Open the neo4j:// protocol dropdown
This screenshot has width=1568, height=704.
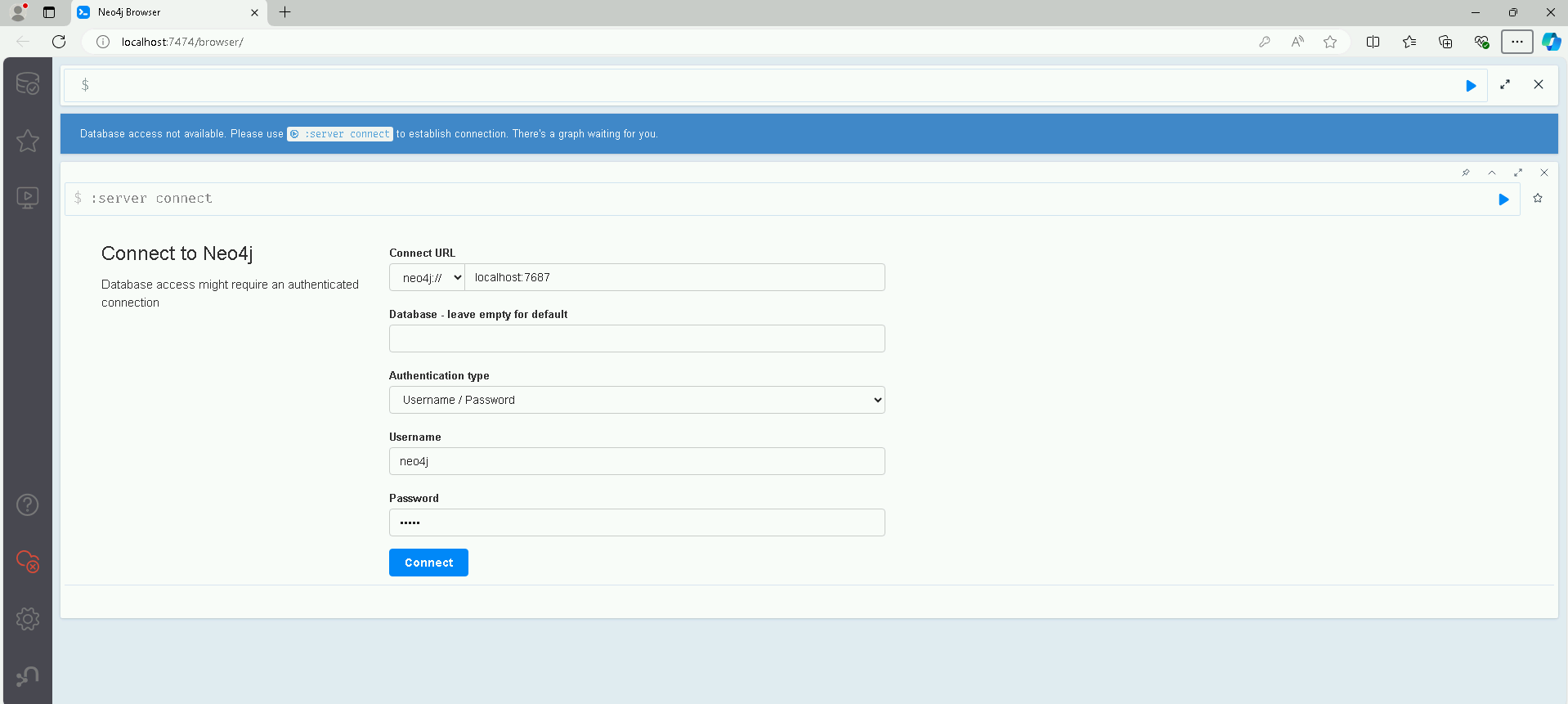coord(428,277)
